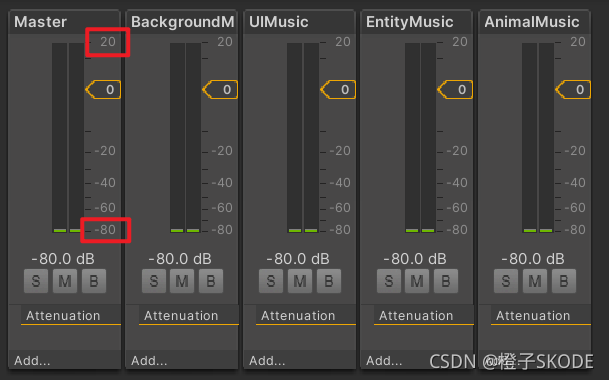Bypass effects on Master group
This screenshot has height=380, width=609.
(94, 281)
